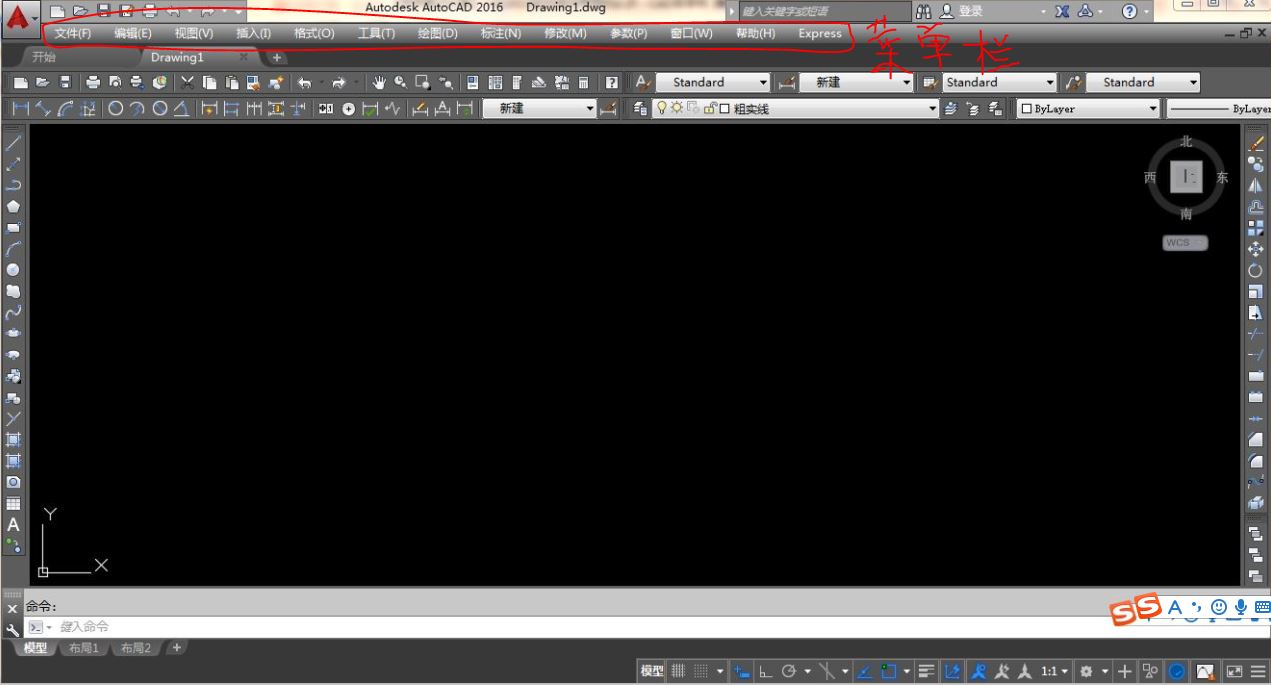The height and width of the screenshot is (685, 1271).
Task: Click the WCS button under the ViewCube
Action: [1185, 243]
